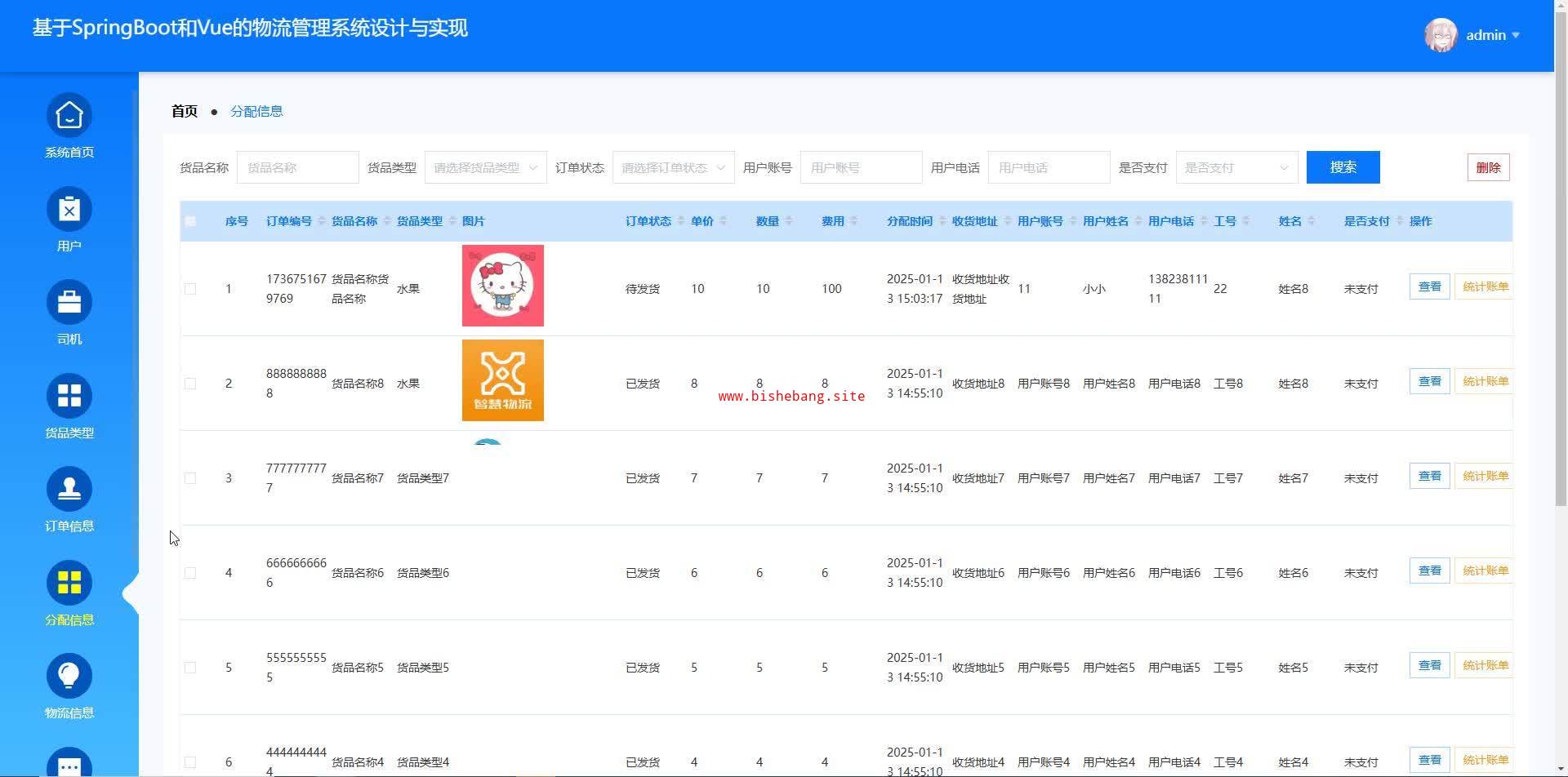Open the admin user menu arrow

click(1516, 35)
